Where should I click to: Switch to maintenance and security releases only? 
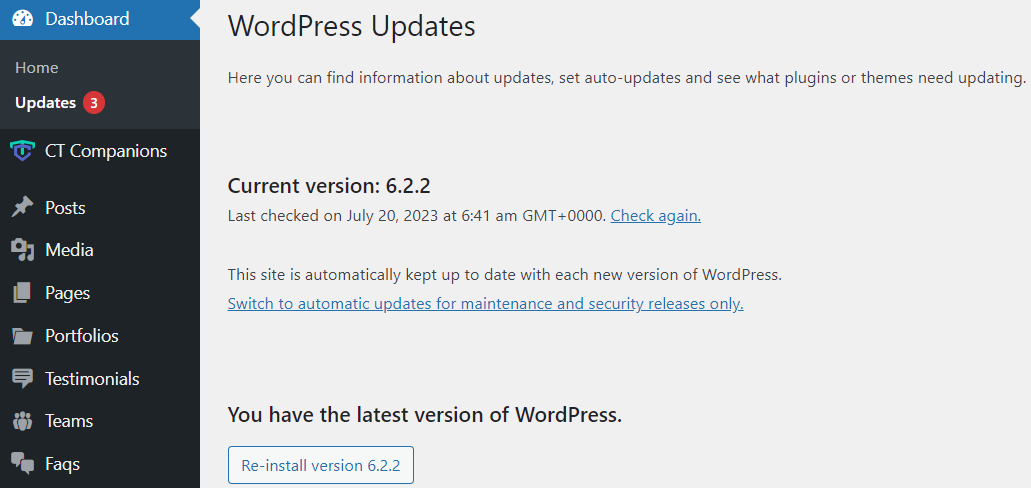pos(485,303)
